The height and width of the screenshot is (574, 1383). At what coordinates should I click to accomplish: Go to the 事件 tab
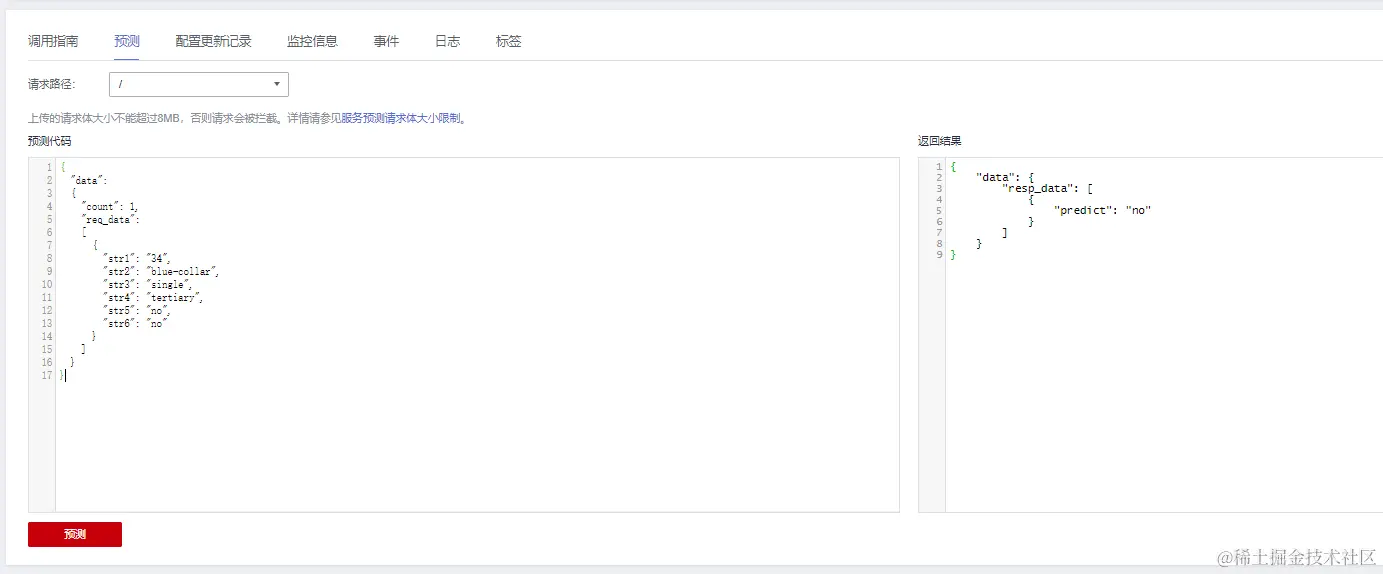point(386,41)
